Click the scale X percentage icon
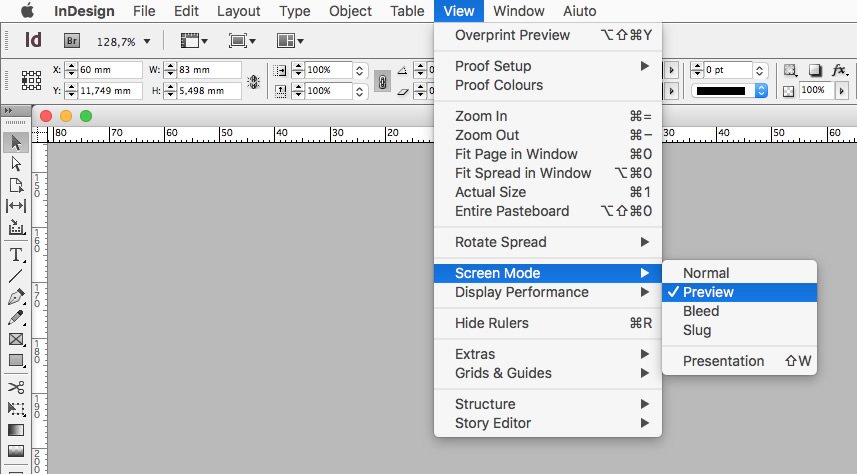Image resolution: width=857 pixels, height=474 pixels. tap(280, 71)
